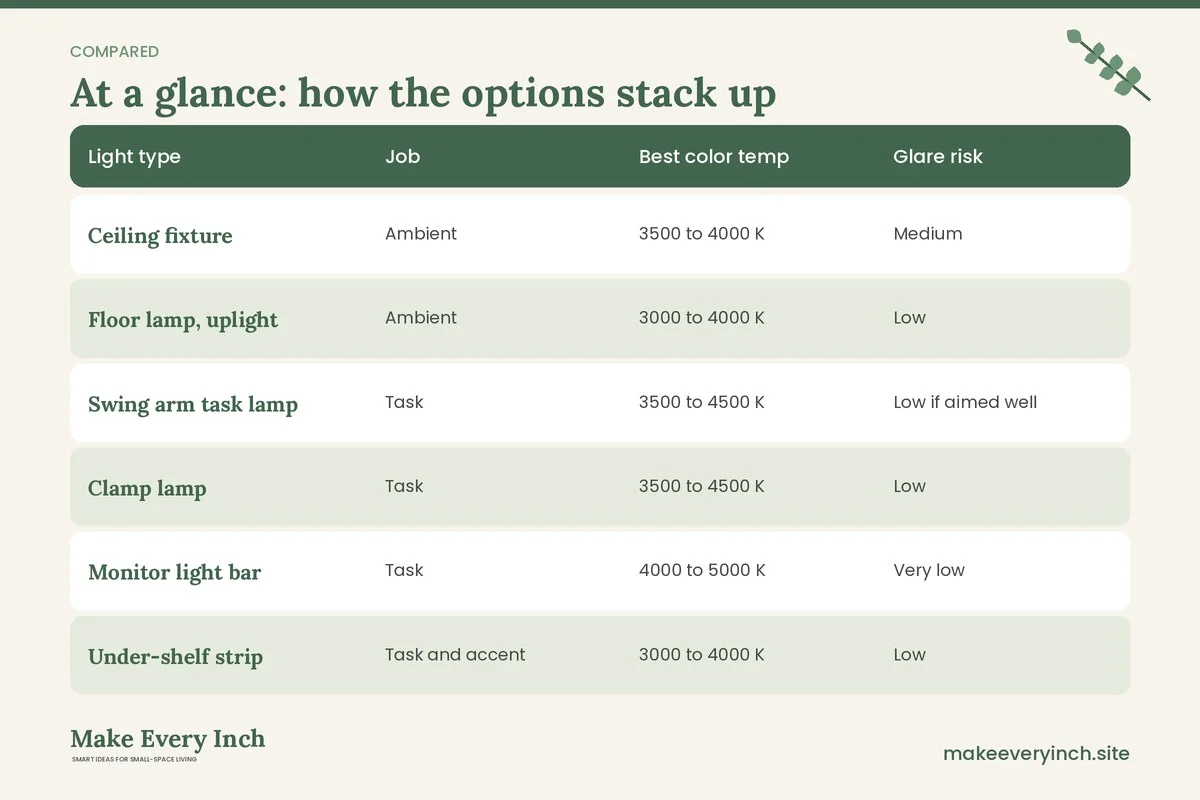Click 'Task' in the Monitor light bar row
Viewport: 1200px width, 800px height.
click(404, 570)
